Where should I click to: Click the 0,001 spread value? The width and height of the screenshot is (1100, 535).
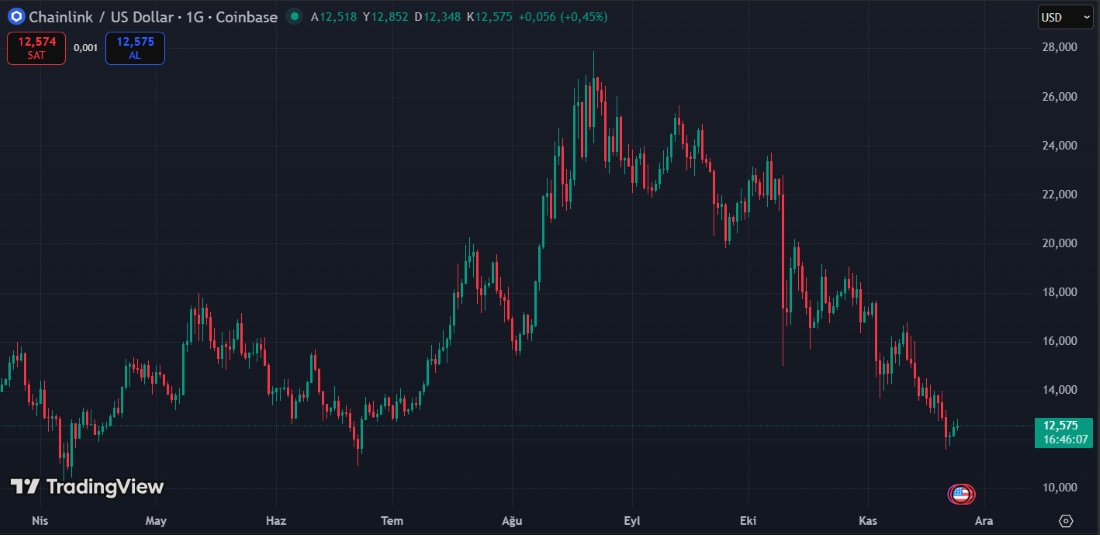coord(85,48)
